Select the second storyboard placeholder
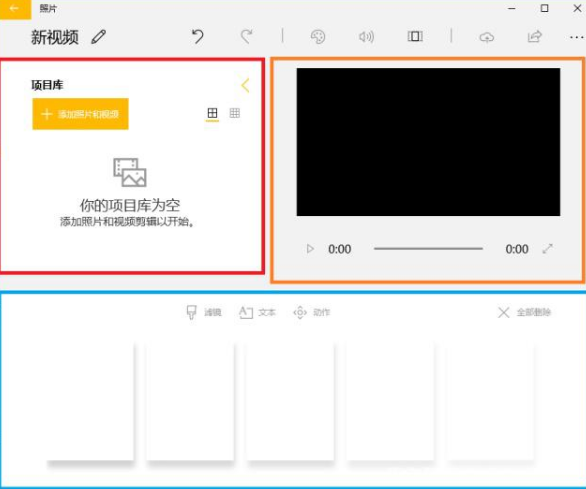 pyautogui.click(x=190, y=402)
